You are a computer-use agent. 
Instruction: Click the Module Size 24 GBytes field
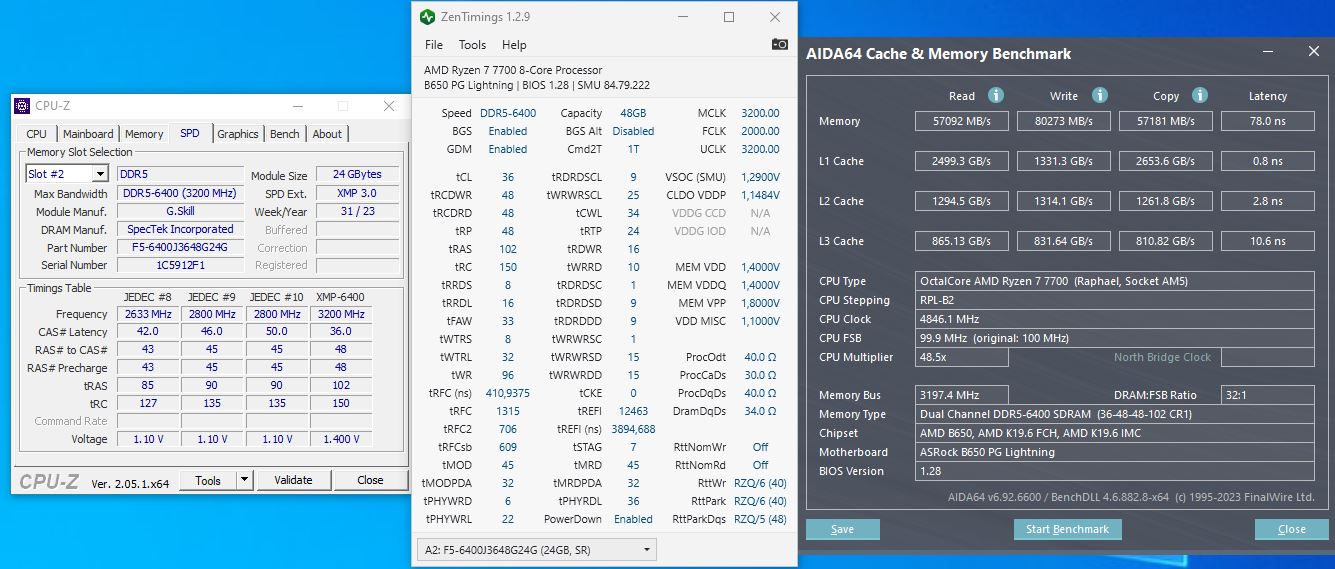click(358, 174)
